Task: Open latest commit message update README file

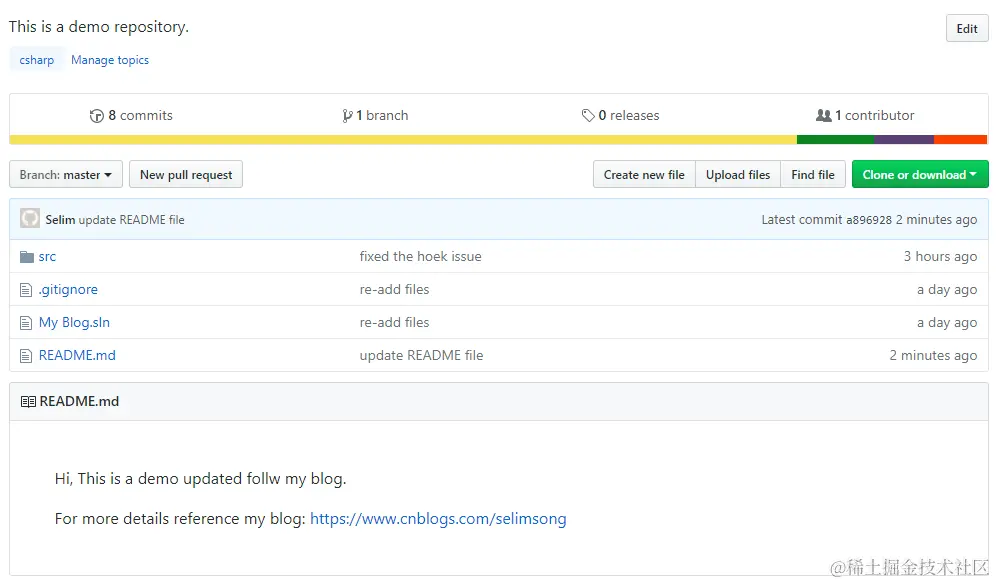Action: pyautogui.click(x=131, y=220)
